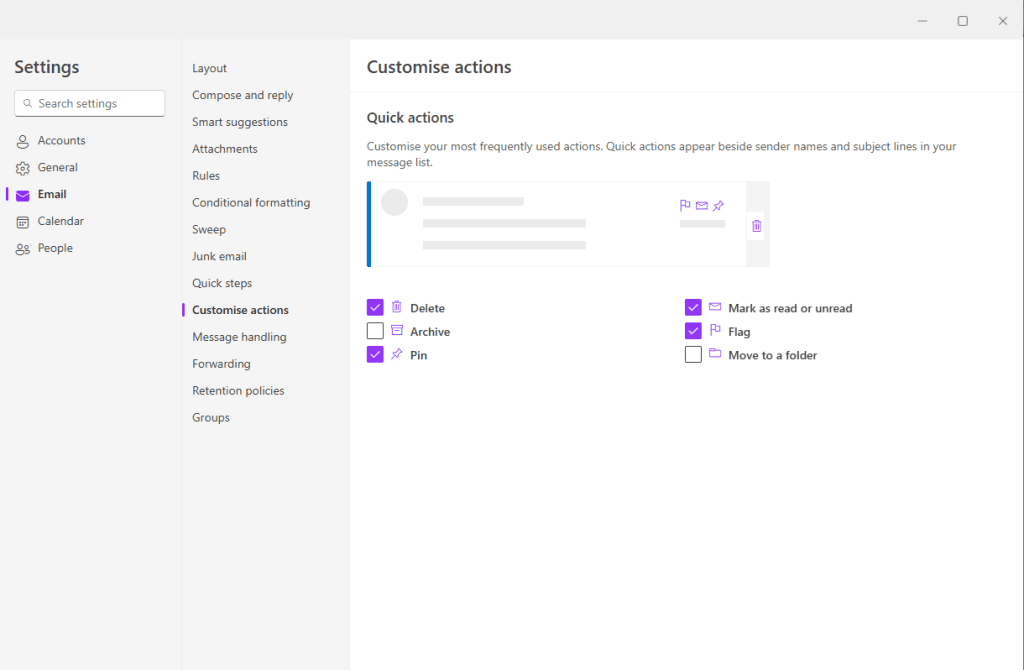
Task: Click the Accounts person icon in the sidebar
Action: tap(22, 141)
